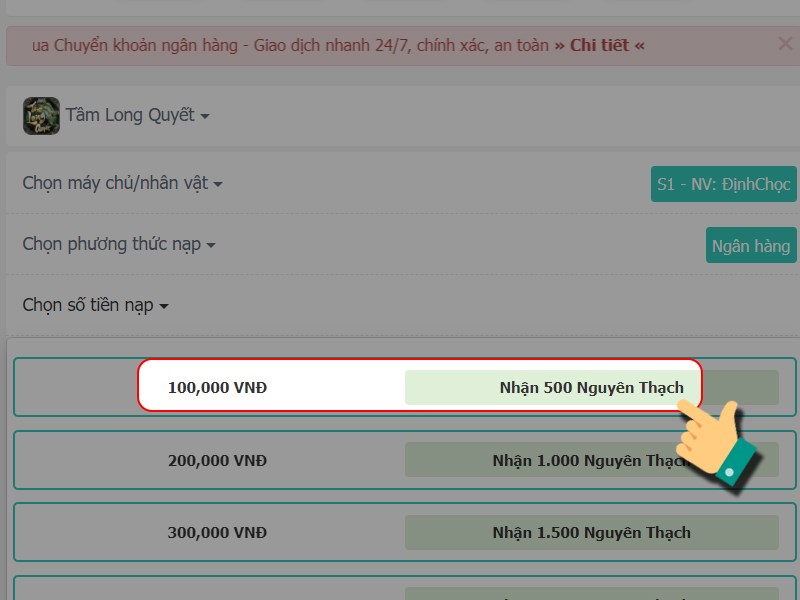Choose the Ngân hàng payment method button

pos(751,245)
